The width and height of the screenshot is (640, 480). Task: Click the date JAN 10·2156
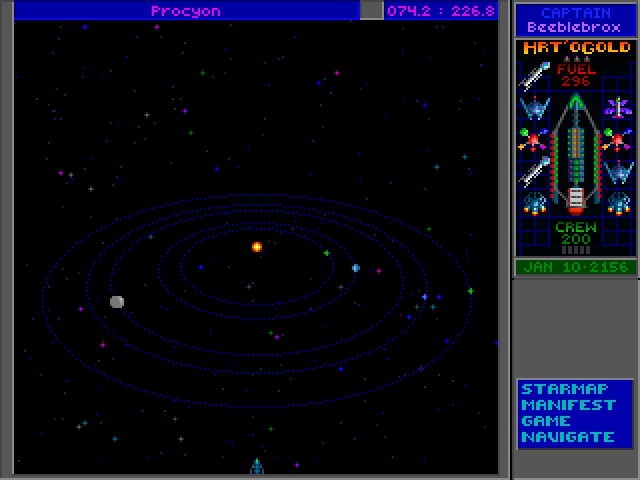576,267
